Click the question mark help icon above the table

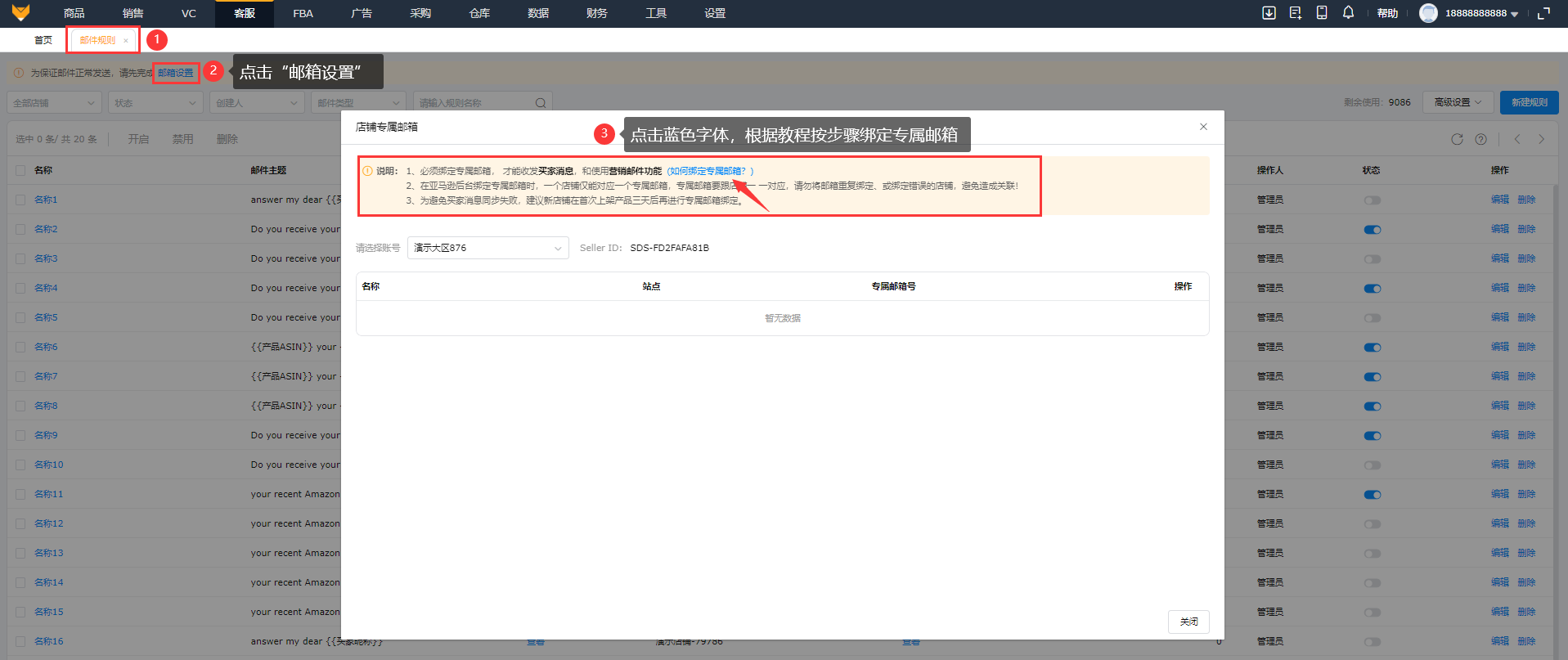click(x=1480, y=139)
